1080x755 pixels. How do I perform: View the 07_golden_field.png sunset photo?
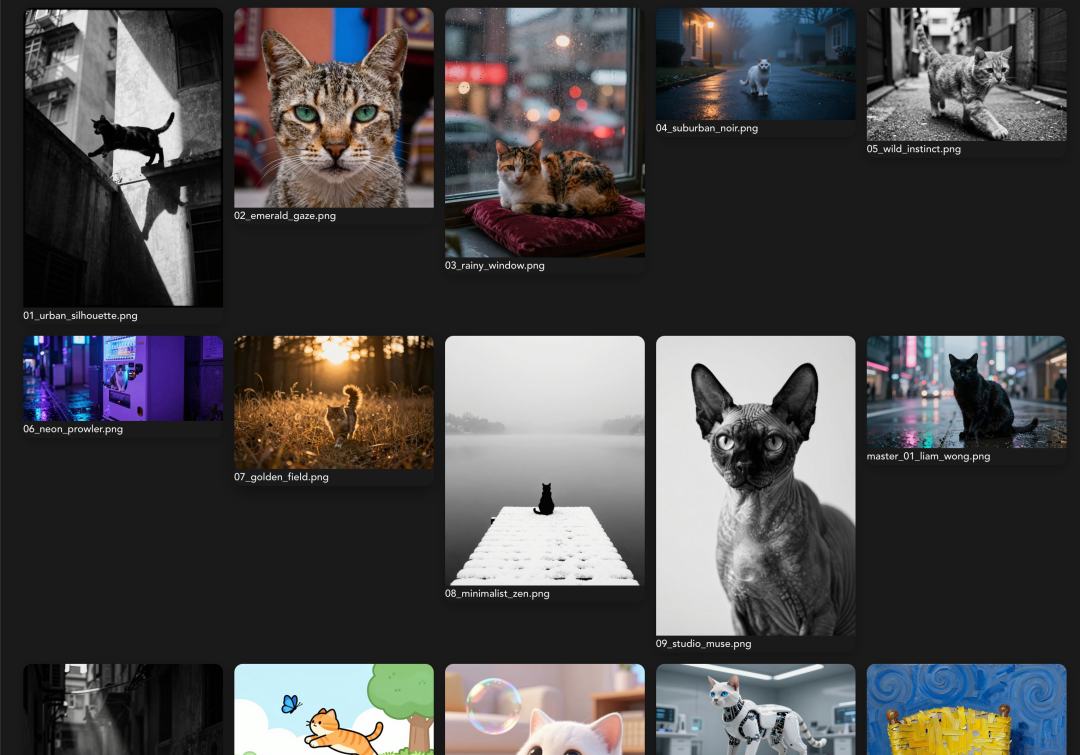click(x=333, y=400)
